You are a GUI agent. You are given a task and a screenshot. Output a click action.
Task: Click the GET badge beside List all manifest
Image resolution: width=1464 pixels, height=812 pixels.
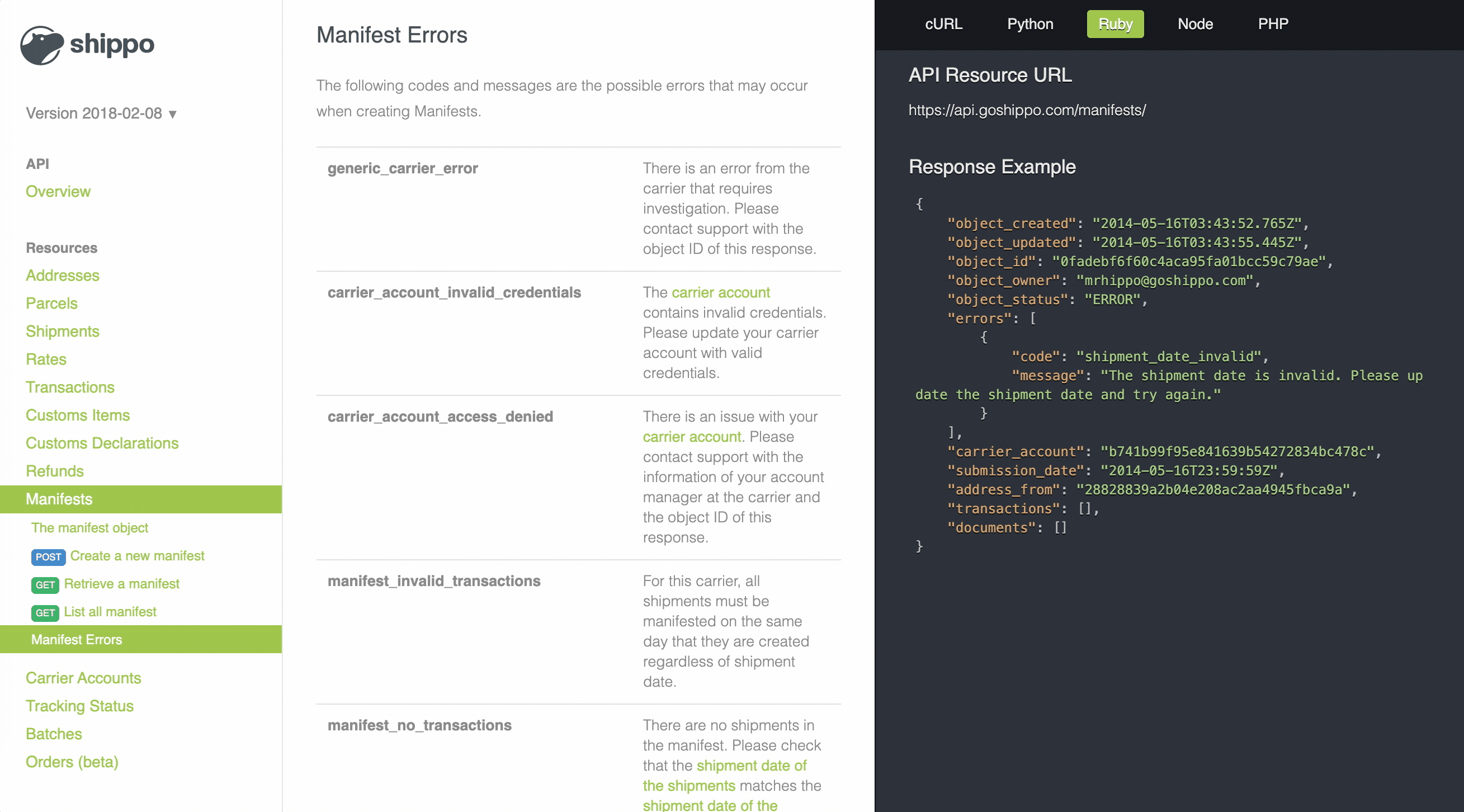point(45,612)
